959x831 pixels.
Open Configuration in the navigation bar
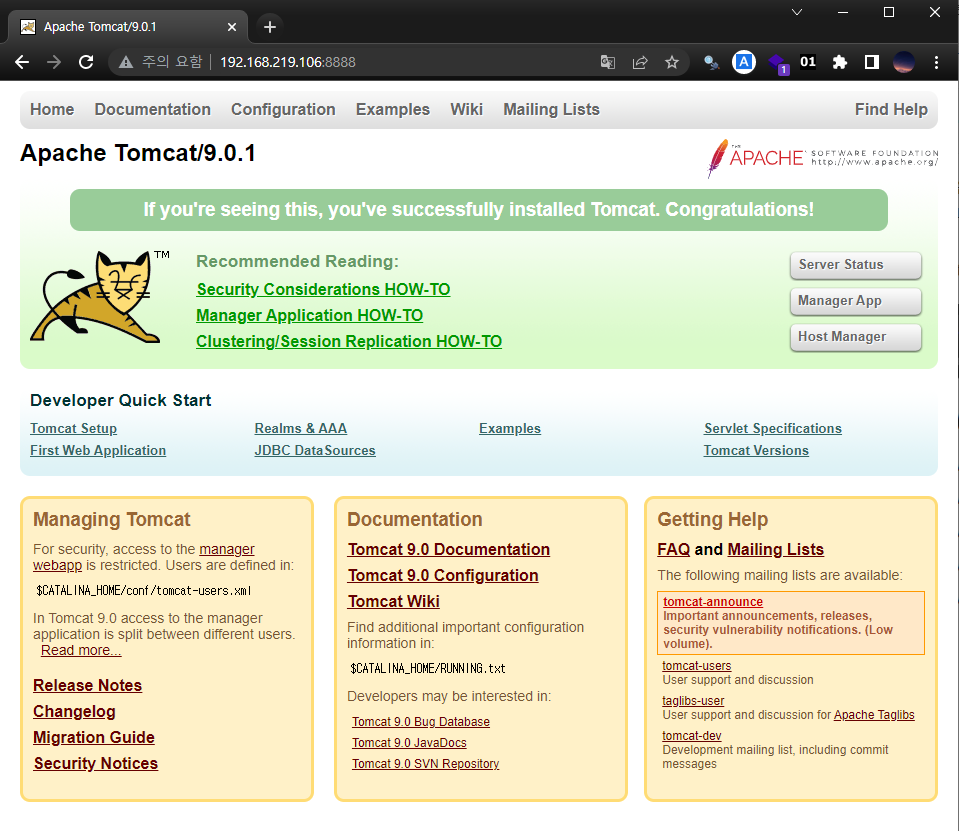(283, 109)
